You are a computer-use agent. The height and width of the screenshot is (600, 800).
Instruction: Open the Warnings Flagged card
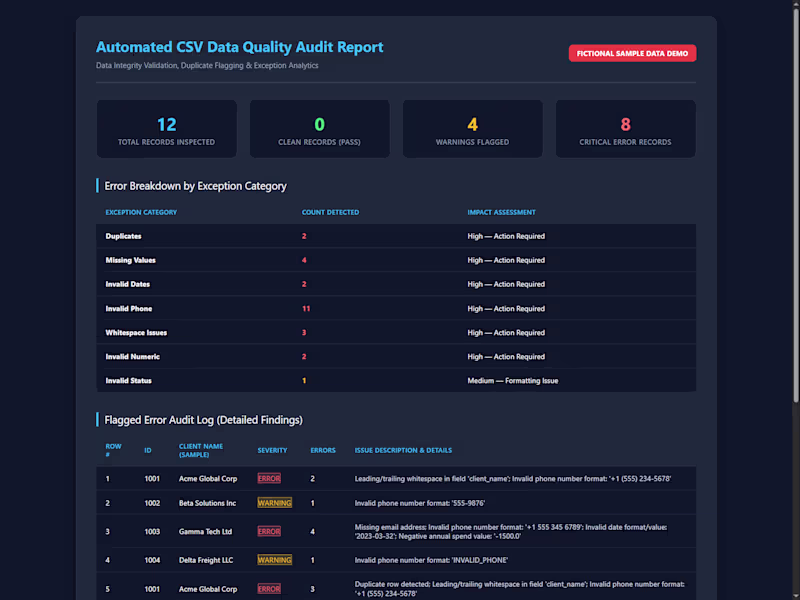click(x=472, y=129)
